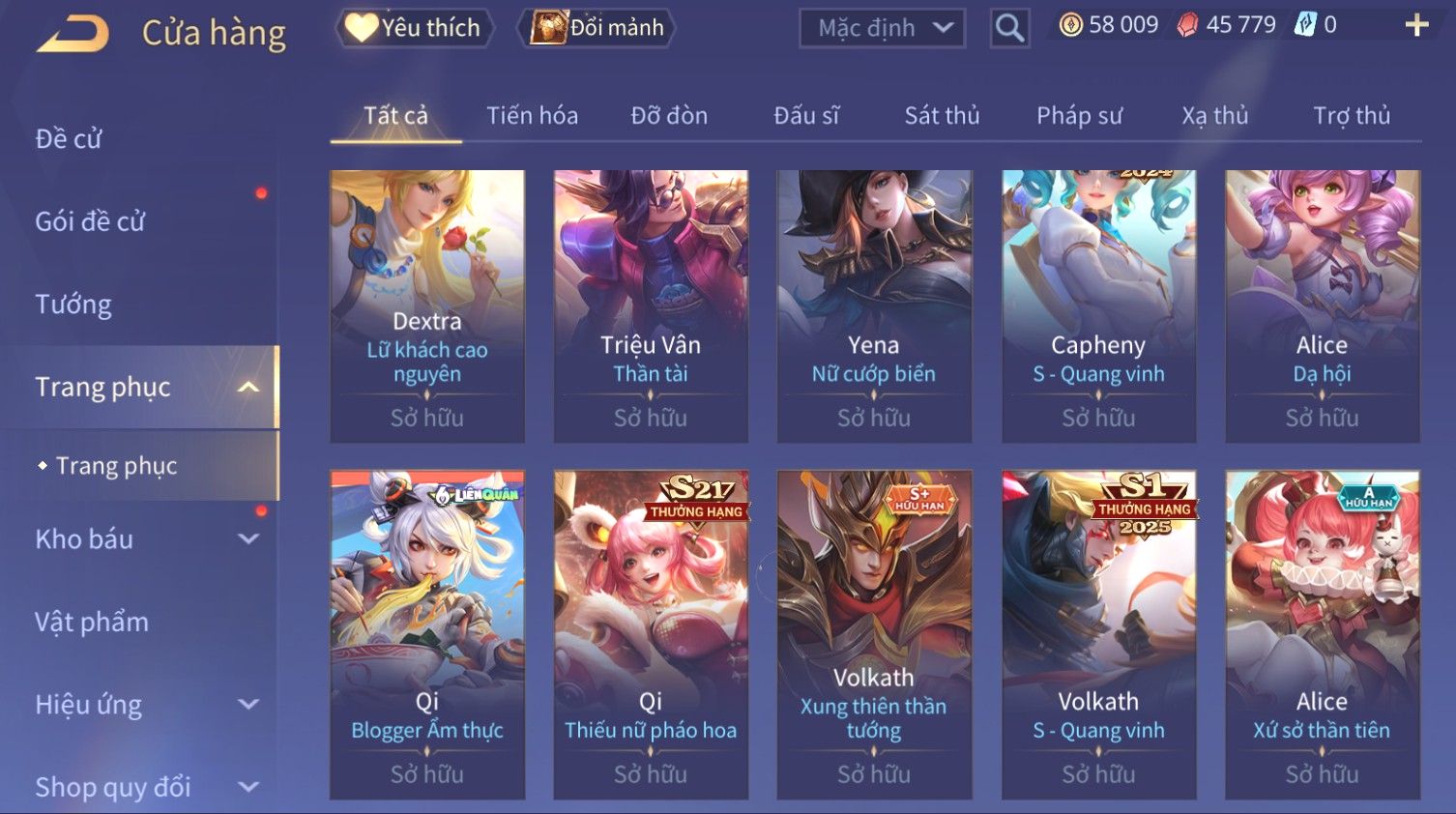1456x814 pixels.
Task: Switch to the Pháp sư tab
Action: click(1079, 116)
